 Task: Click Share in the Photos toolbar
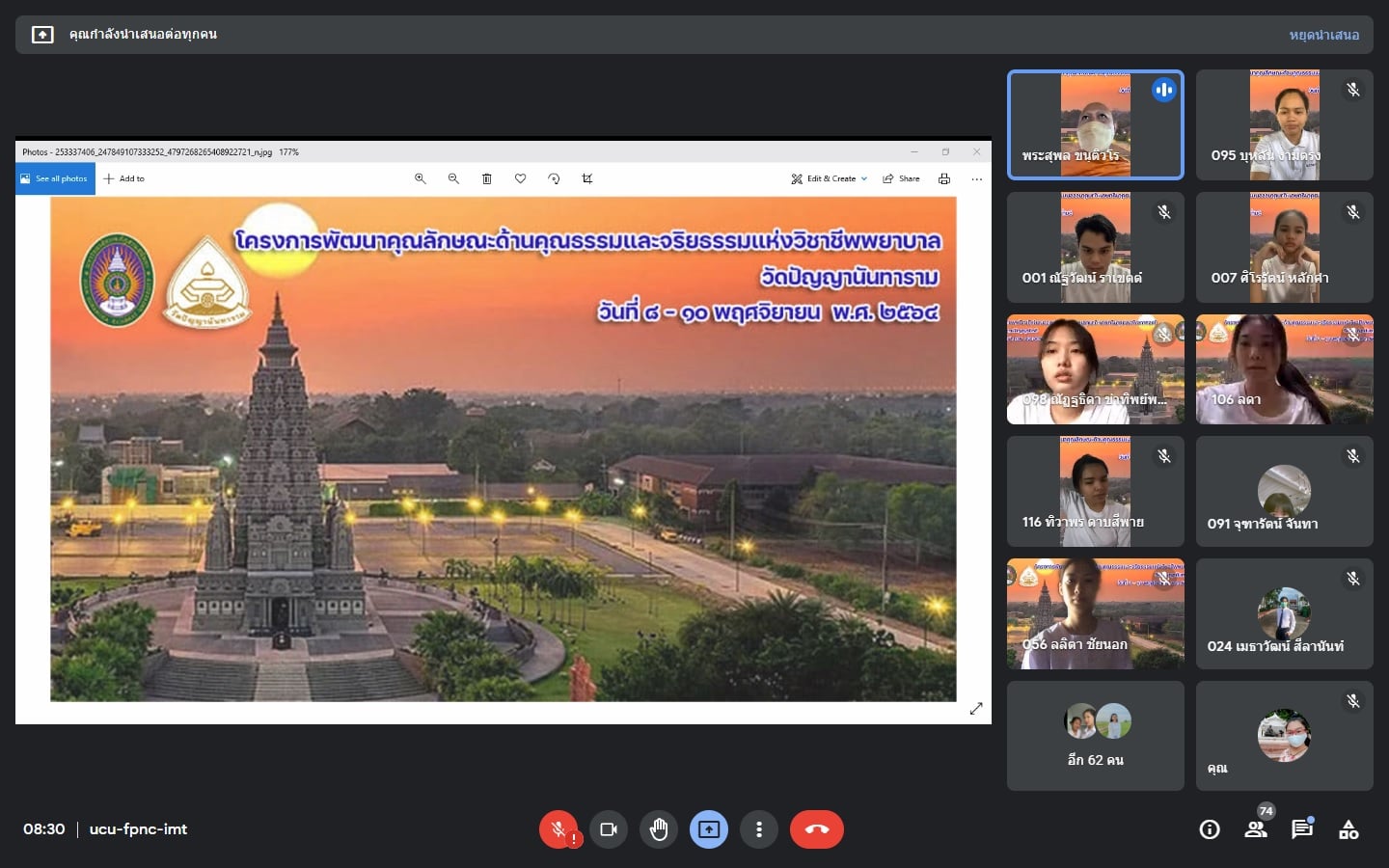point(902,178)
